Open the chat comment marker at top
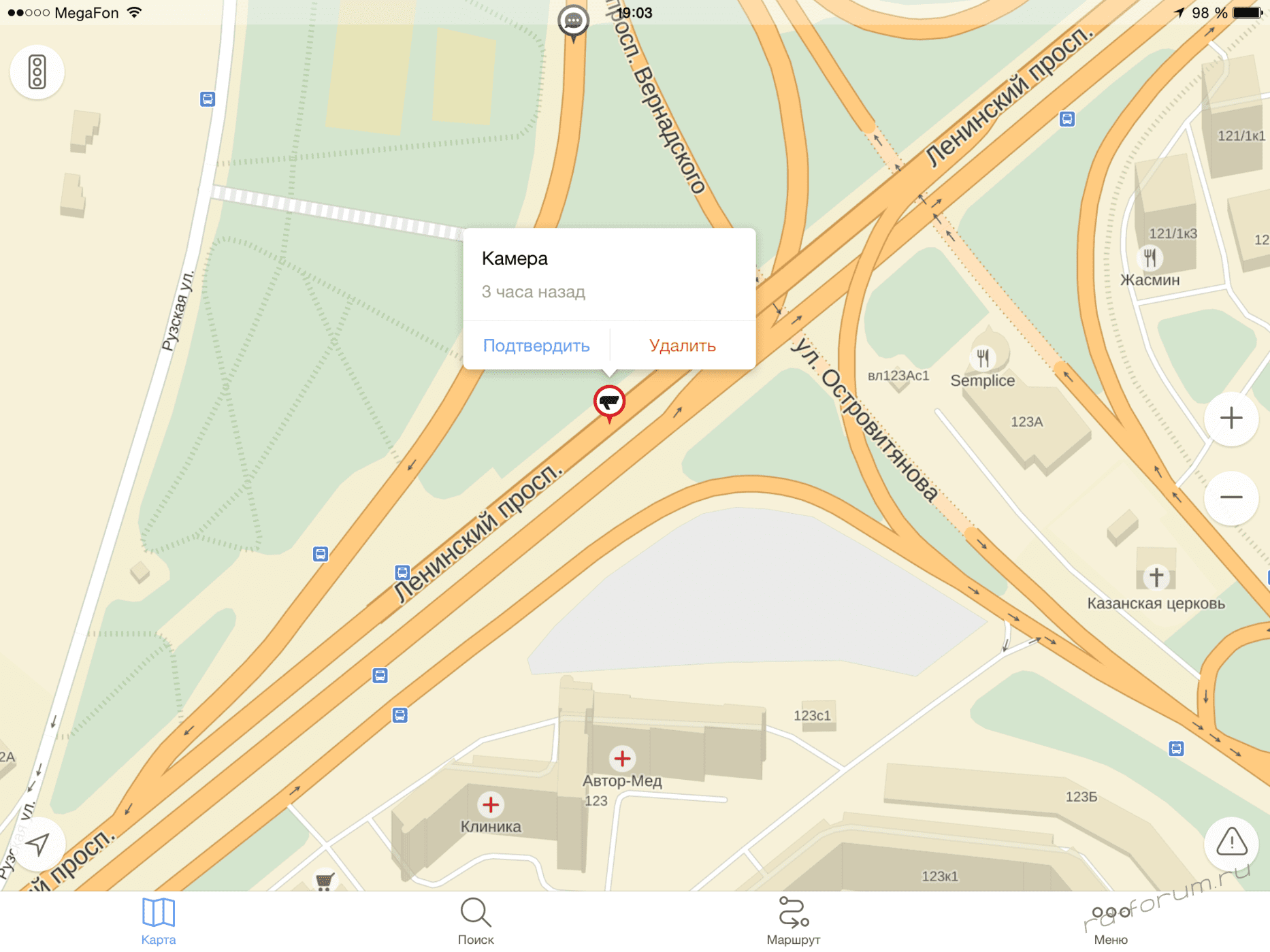The width and height of the screenshot is (1270, 952). coord(573,22)
